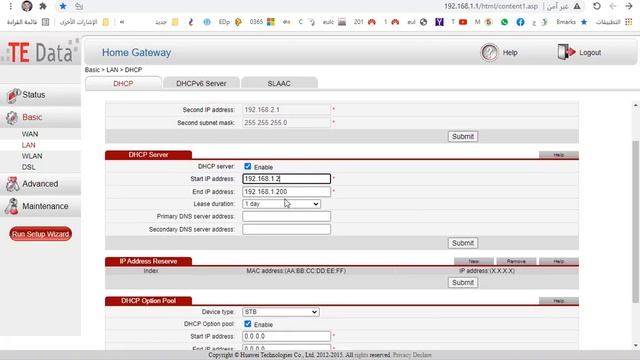Click the Help text link in header
640x360 pixels.
coord(510,53)
